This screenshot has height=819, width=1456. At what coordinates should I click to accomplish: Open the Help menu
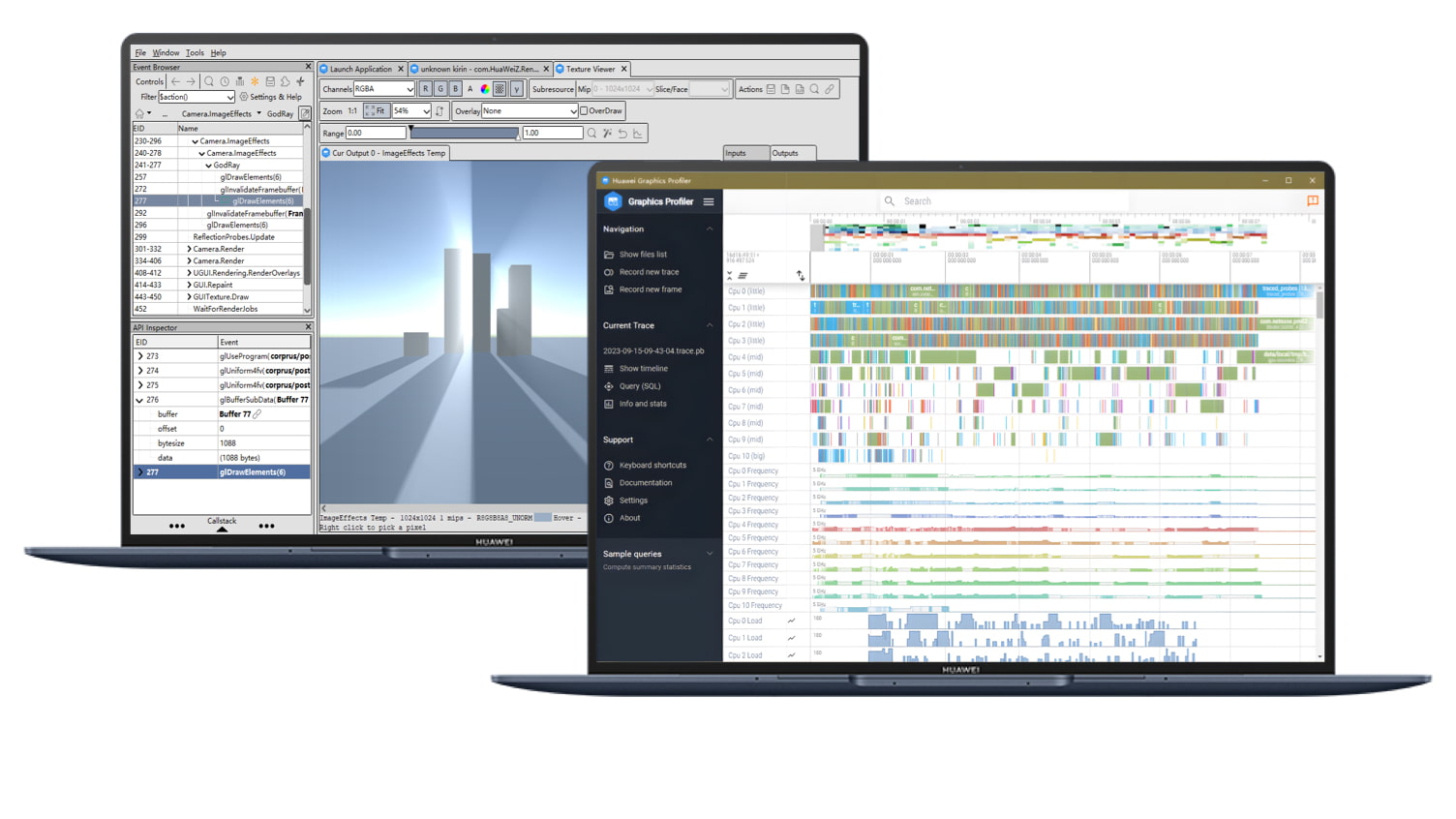point(218,53)
